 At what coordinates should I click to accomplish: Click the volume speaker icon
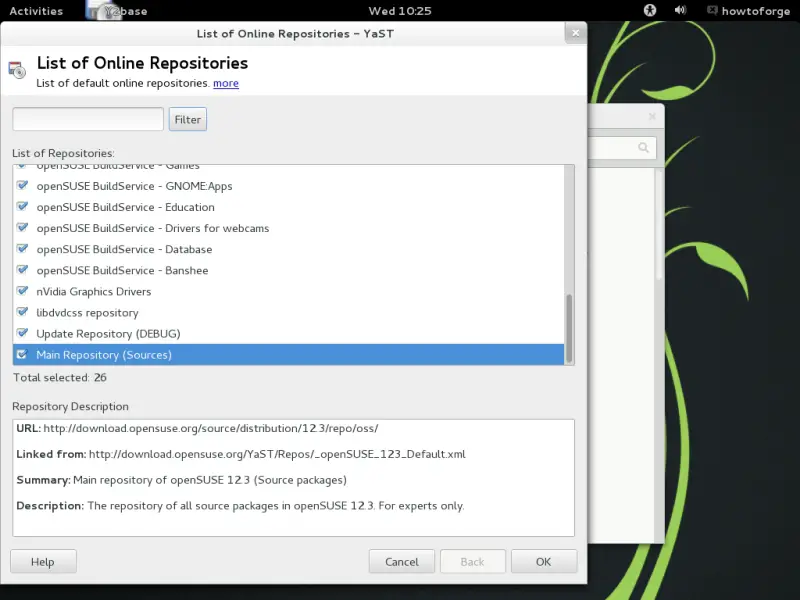680,10
